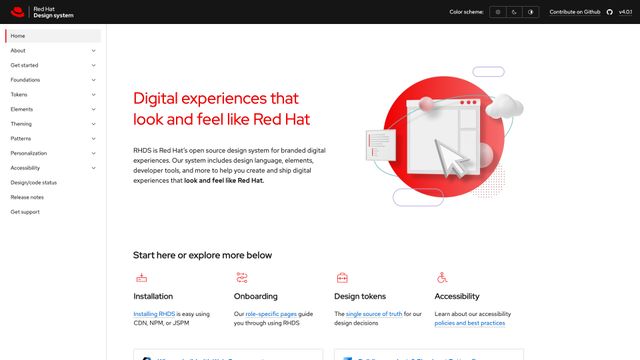Expand the Patterns chevron
Screen dimensions: 640x360
93,139
